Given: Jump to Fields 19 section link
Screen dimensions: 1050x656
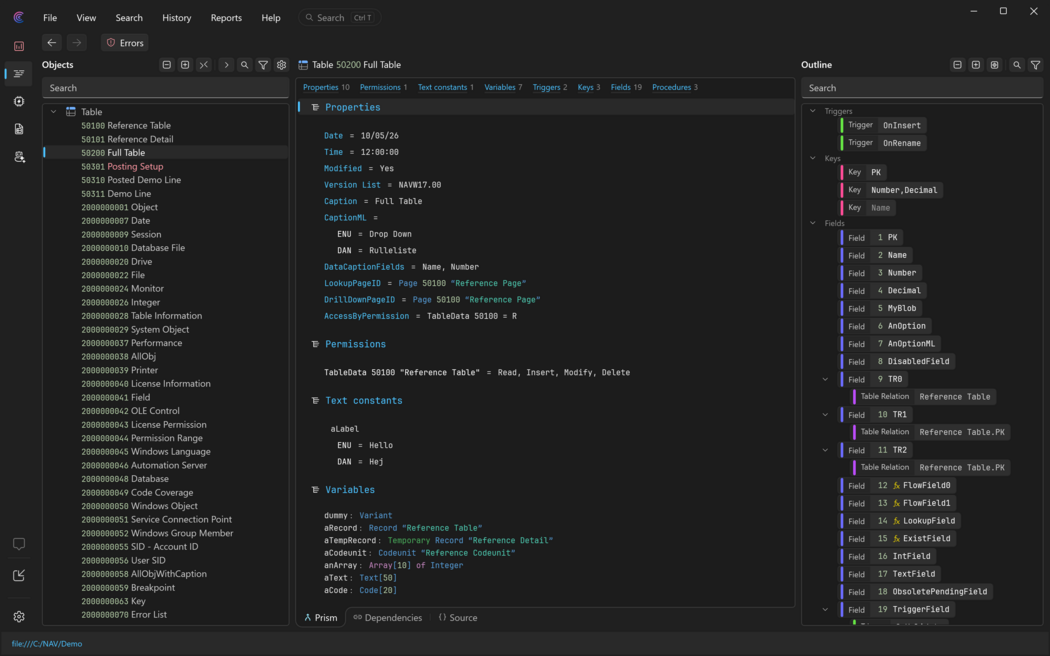Looking at the screenshot, I should [x=626, y=87].
